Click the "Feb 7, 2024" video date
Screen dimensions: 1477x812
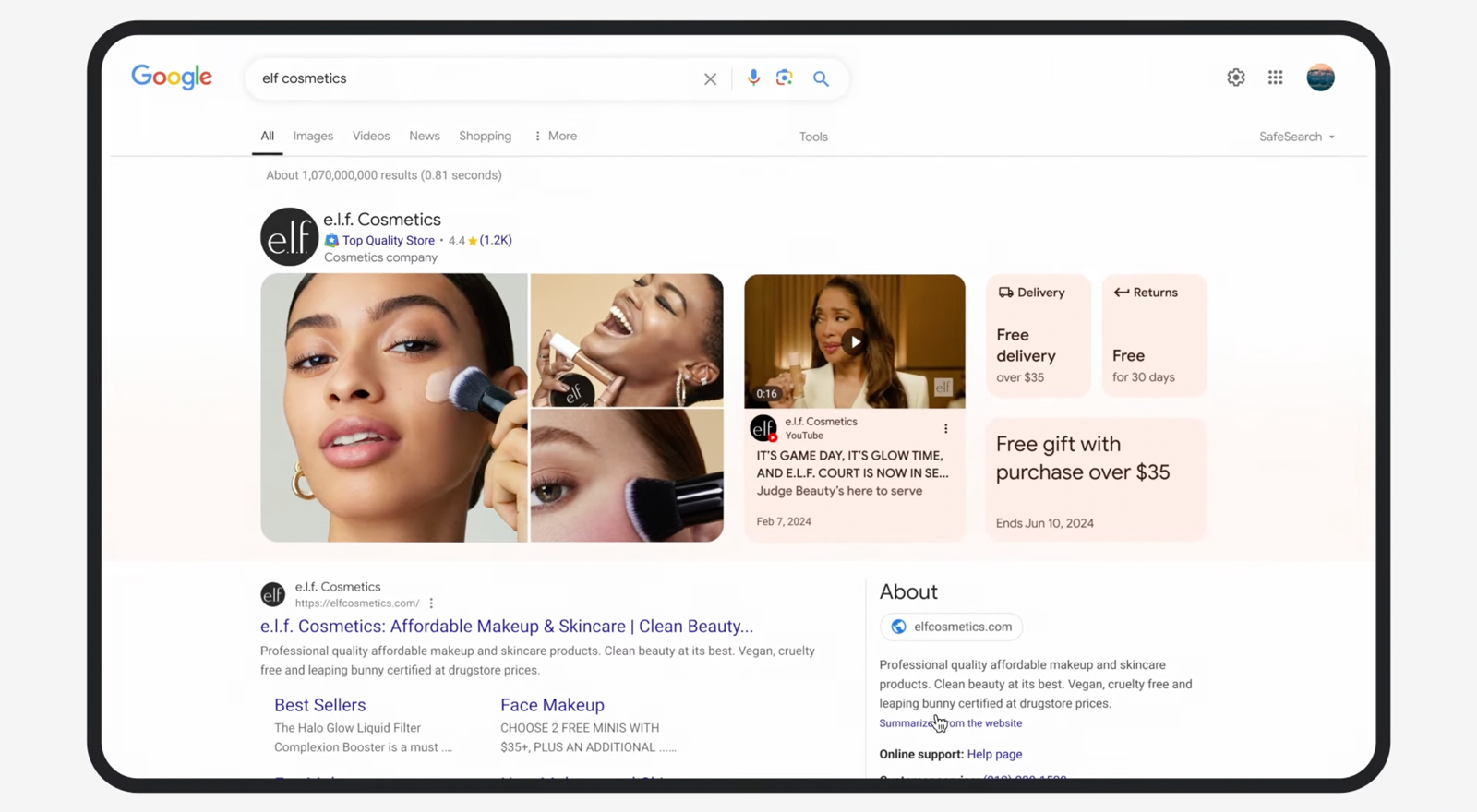click(x=784, y=521)
